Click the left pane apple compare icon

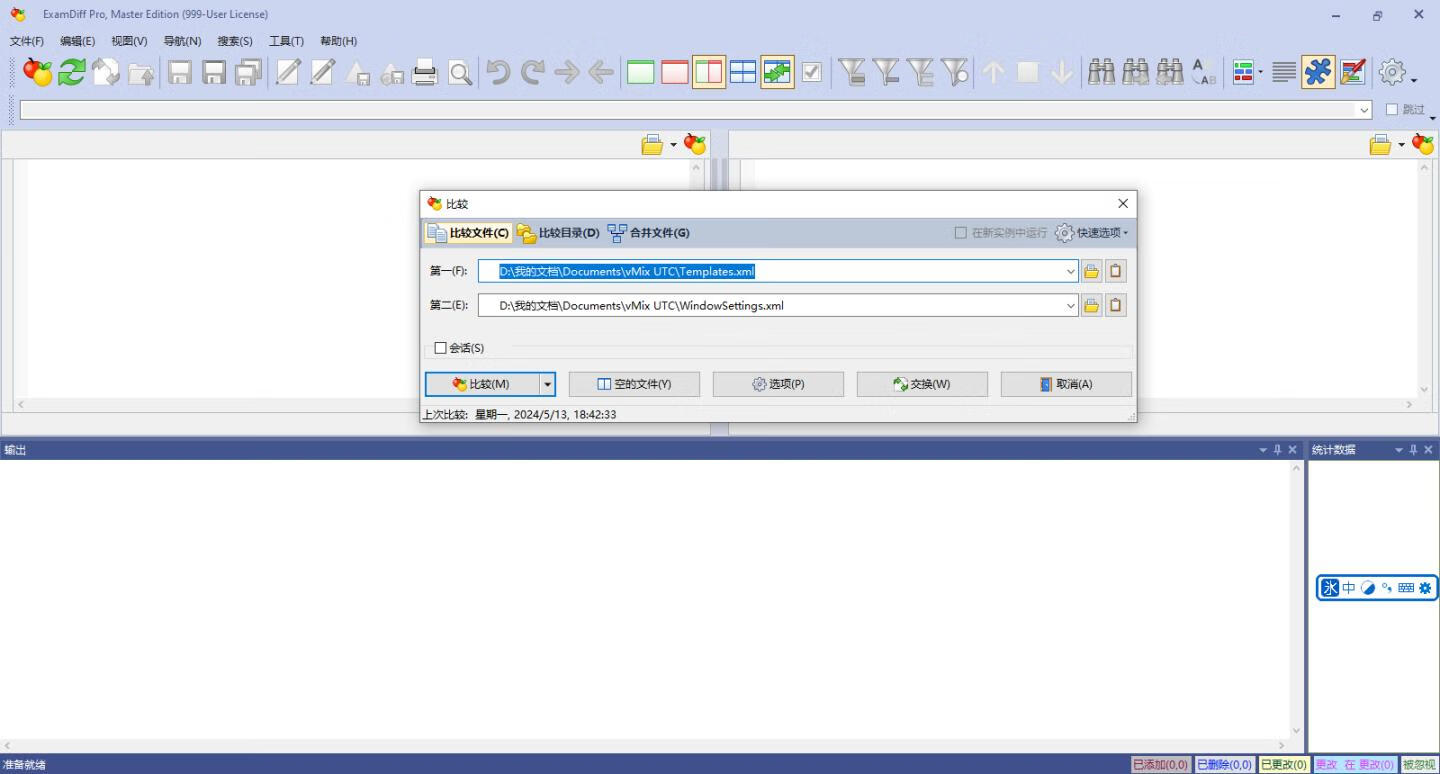[695, 145]
